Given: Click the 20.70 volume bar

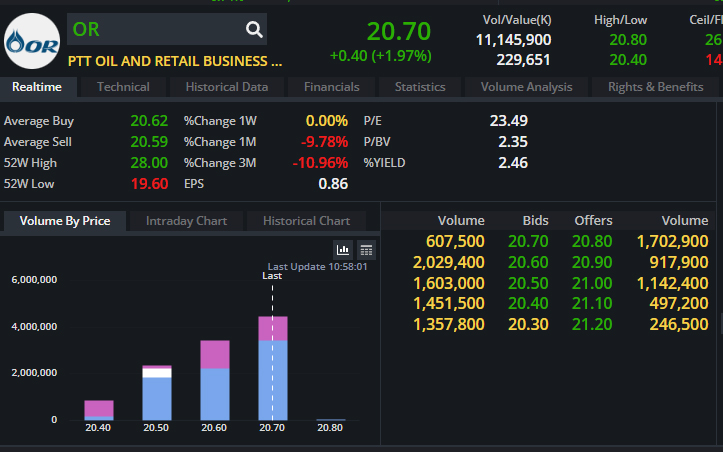Looking at the screenshot, I should [273, 370].
